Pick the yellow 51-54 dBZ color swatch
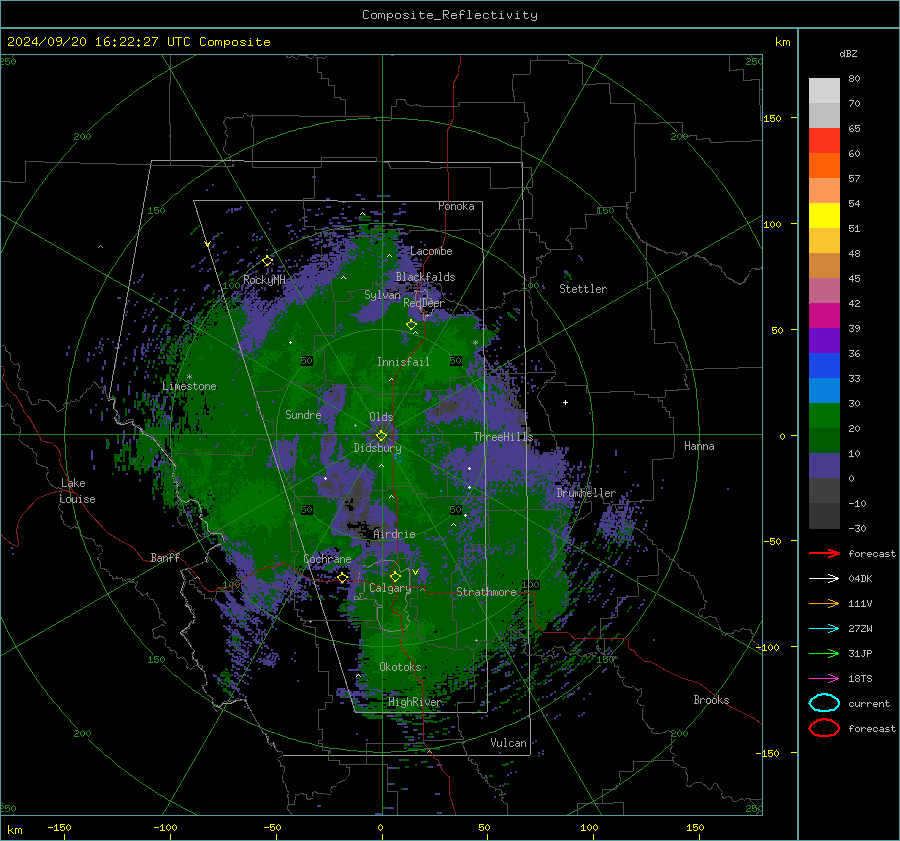The image size is (900, 841). pyautogui.click(x=824, y=216)
